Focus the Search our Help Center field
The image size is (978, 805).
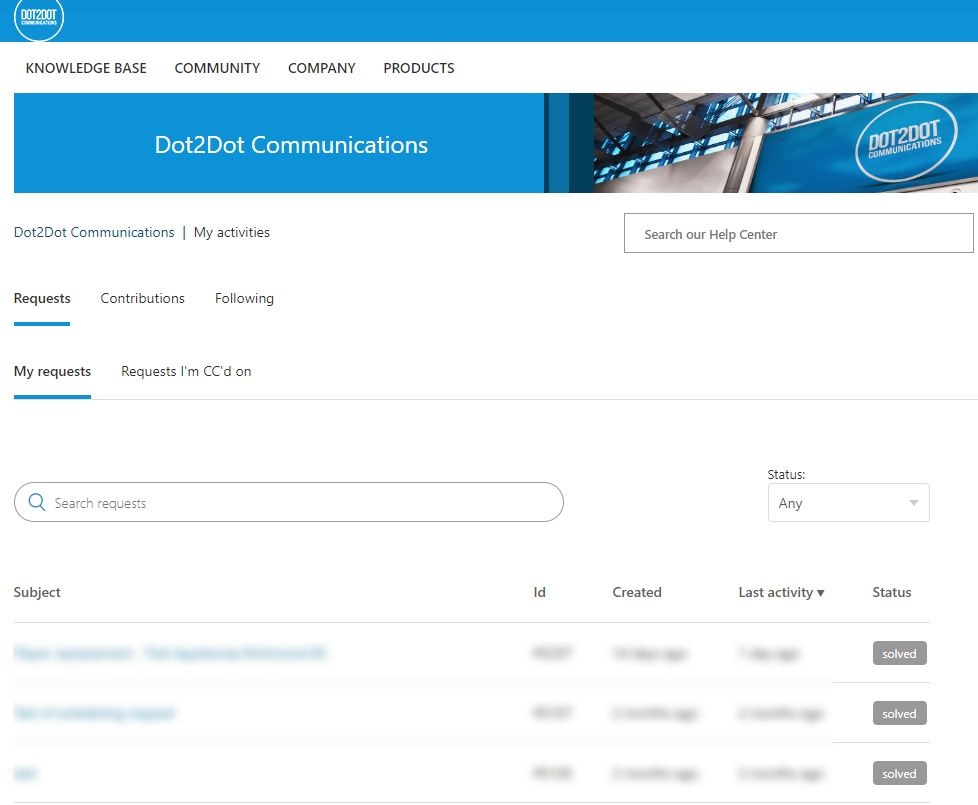pos(798,233)
